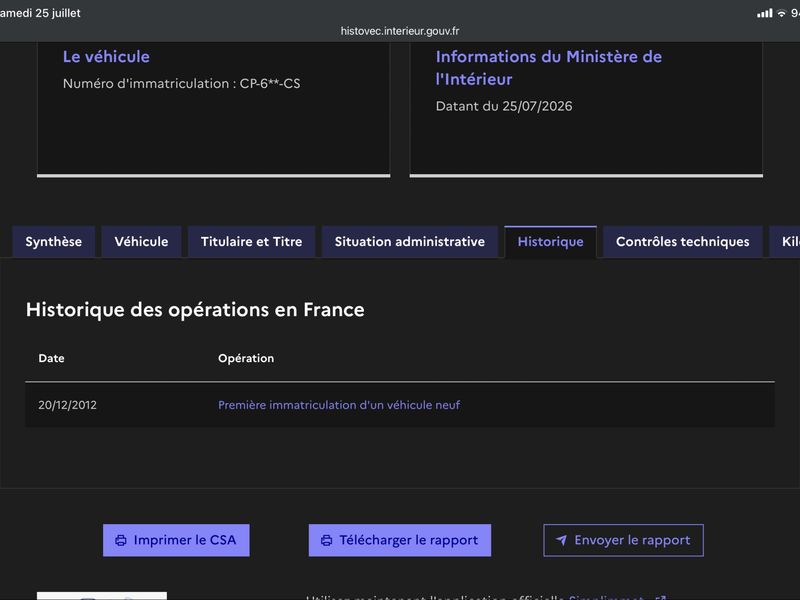Click printer icon in Imprimer le CSA
The image size is (800, 600).
pos(121,540)
